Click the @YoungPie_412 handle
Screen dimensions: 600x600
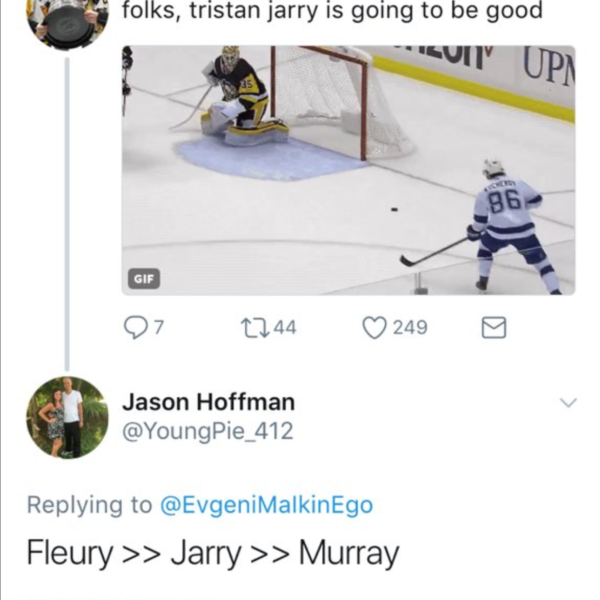[207, 431]
